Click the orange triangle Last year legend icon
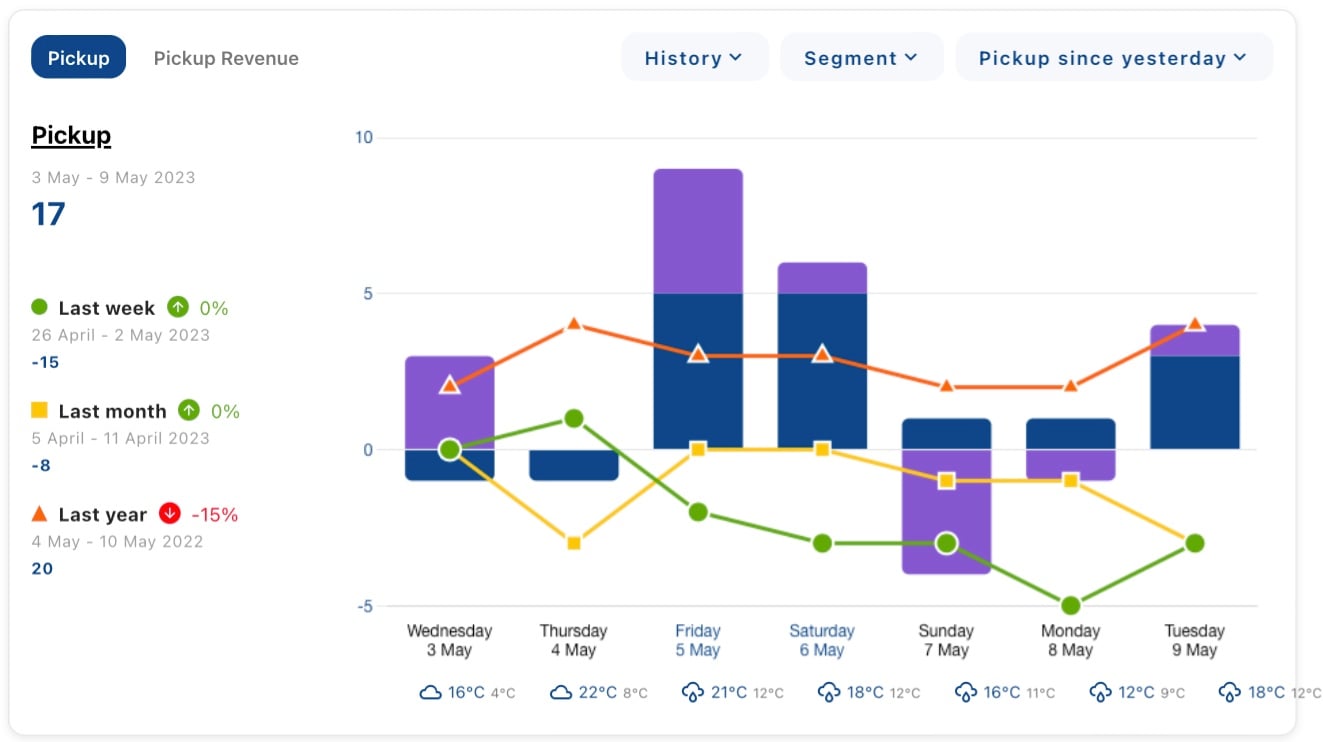 click(x=39, y=514)
